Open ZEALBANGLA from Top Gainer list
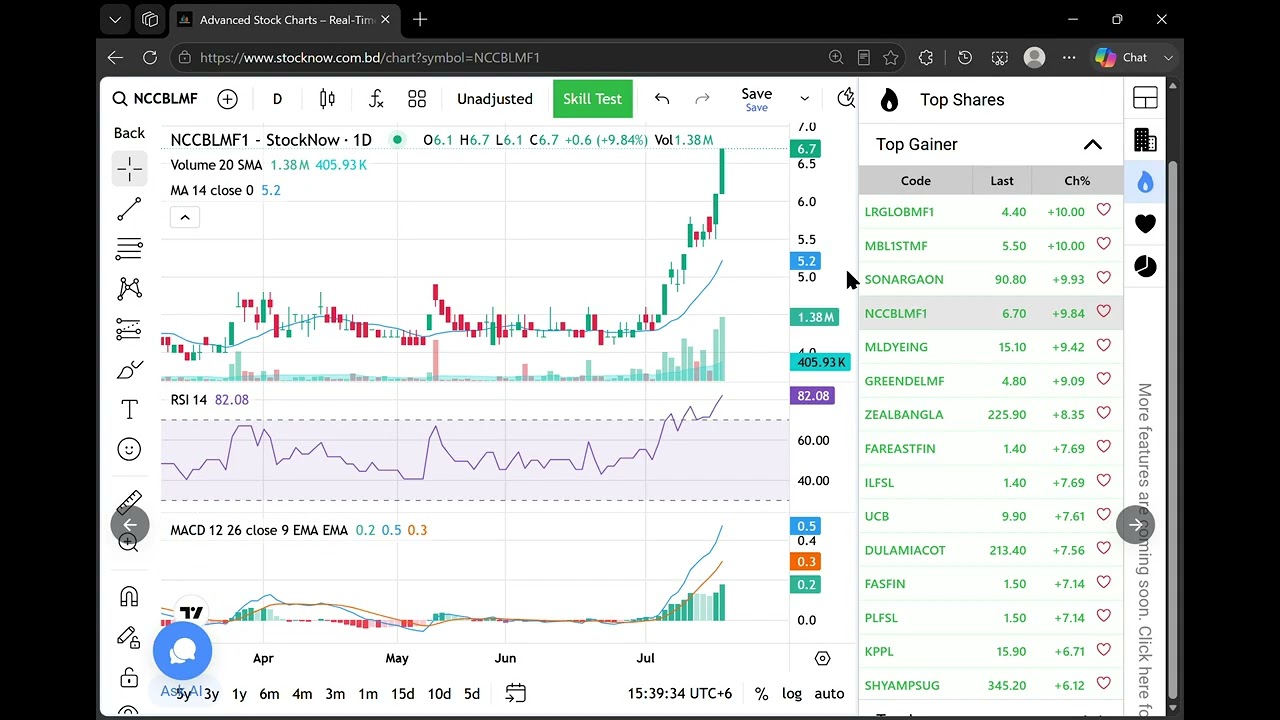Viewport: 1280px width, 720px height. pos(904,415)
